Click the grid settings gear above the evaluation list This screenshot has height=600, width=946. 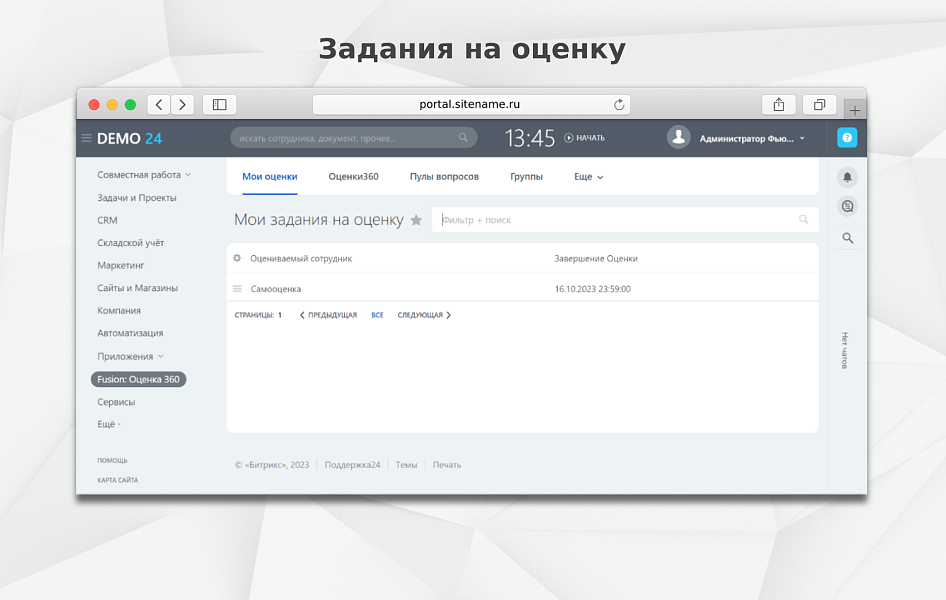click(x=236, y=258)
